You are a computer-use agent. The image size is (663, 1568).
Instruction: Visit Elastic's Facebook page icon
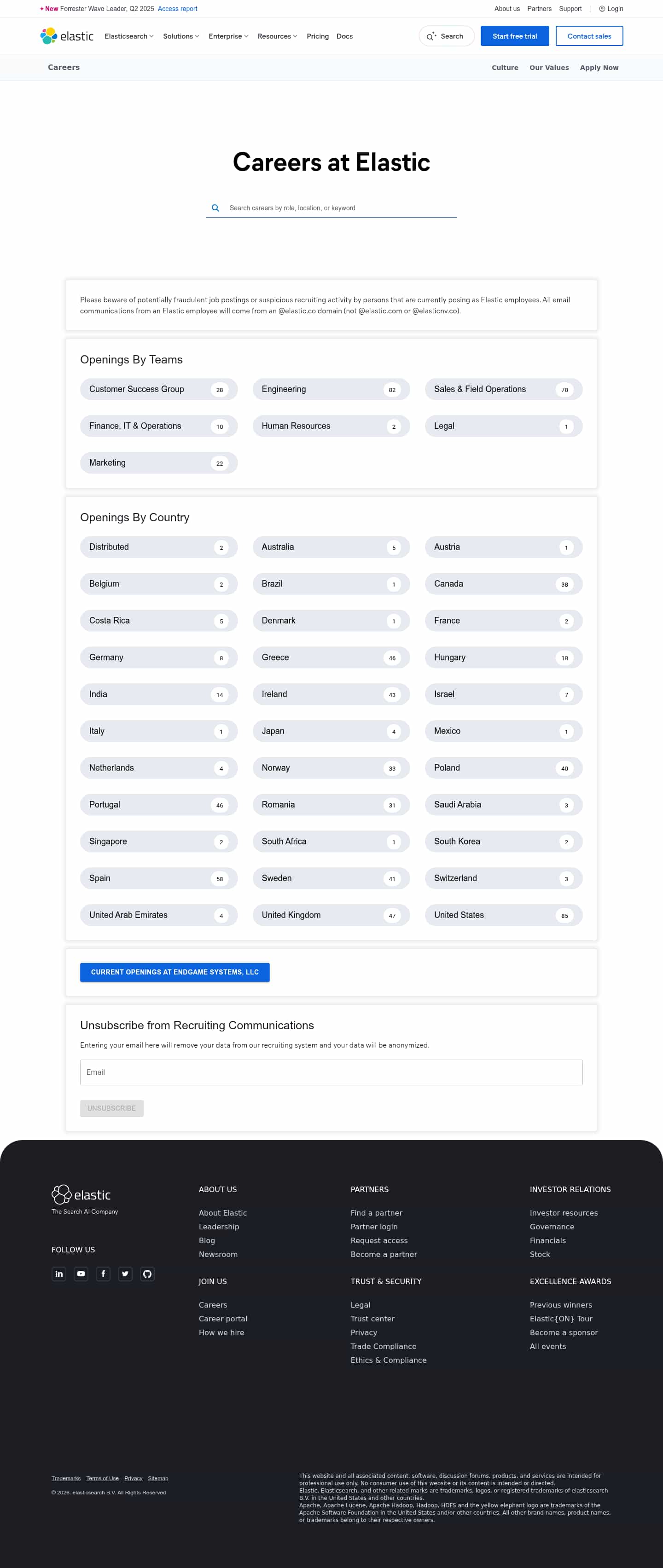[103, 1274]
